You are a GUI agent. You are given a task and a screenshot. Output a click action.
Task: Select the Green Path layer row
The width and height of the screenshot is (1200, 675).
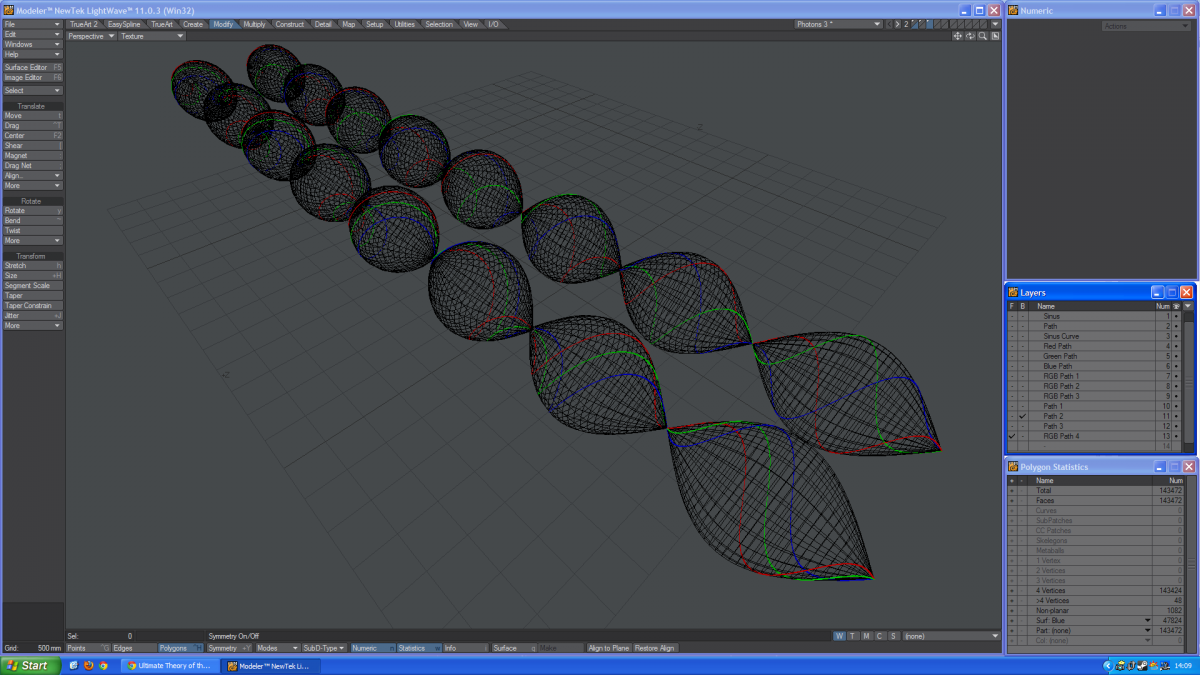coord(1060,356)
